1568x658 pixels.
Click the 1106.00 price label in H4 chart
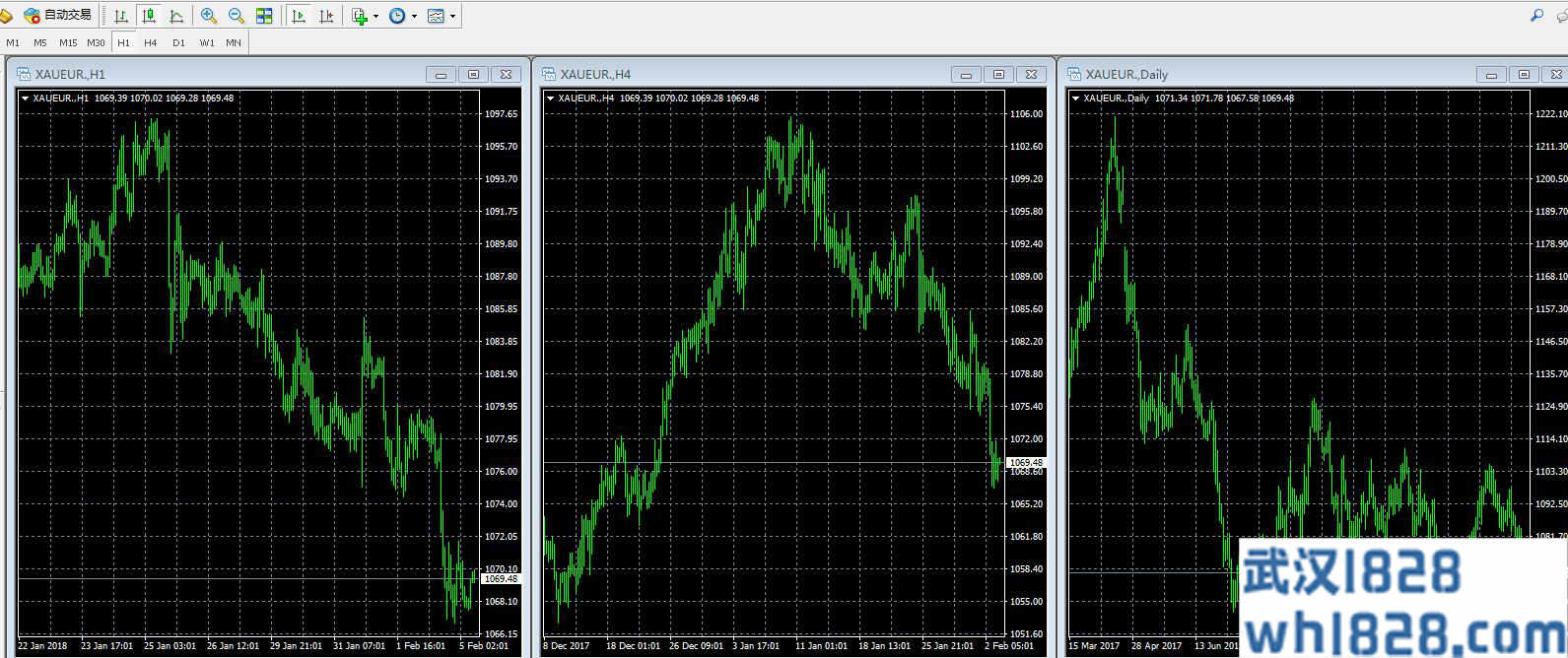pyautogui.click(x=1026, y=114)
